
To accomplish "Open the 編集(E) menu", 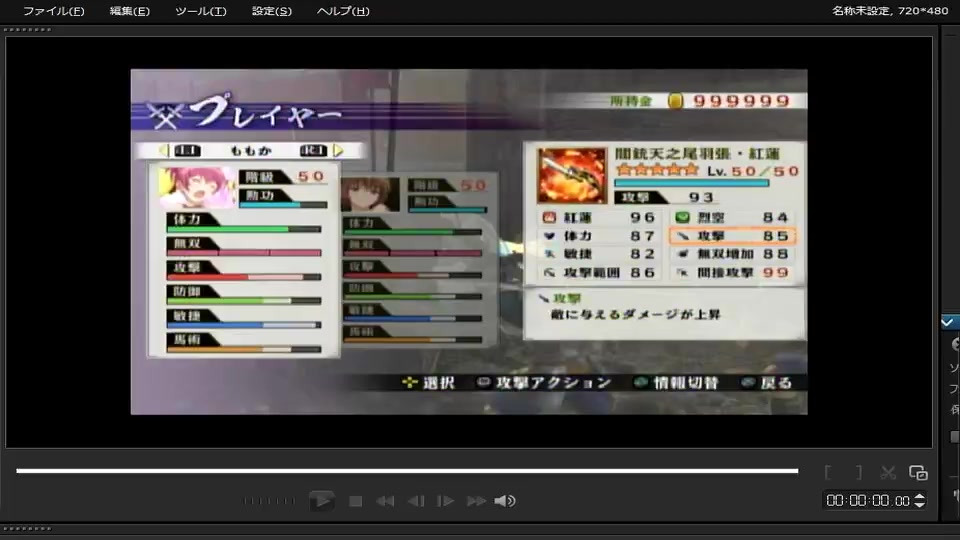I will click(129, 11).
